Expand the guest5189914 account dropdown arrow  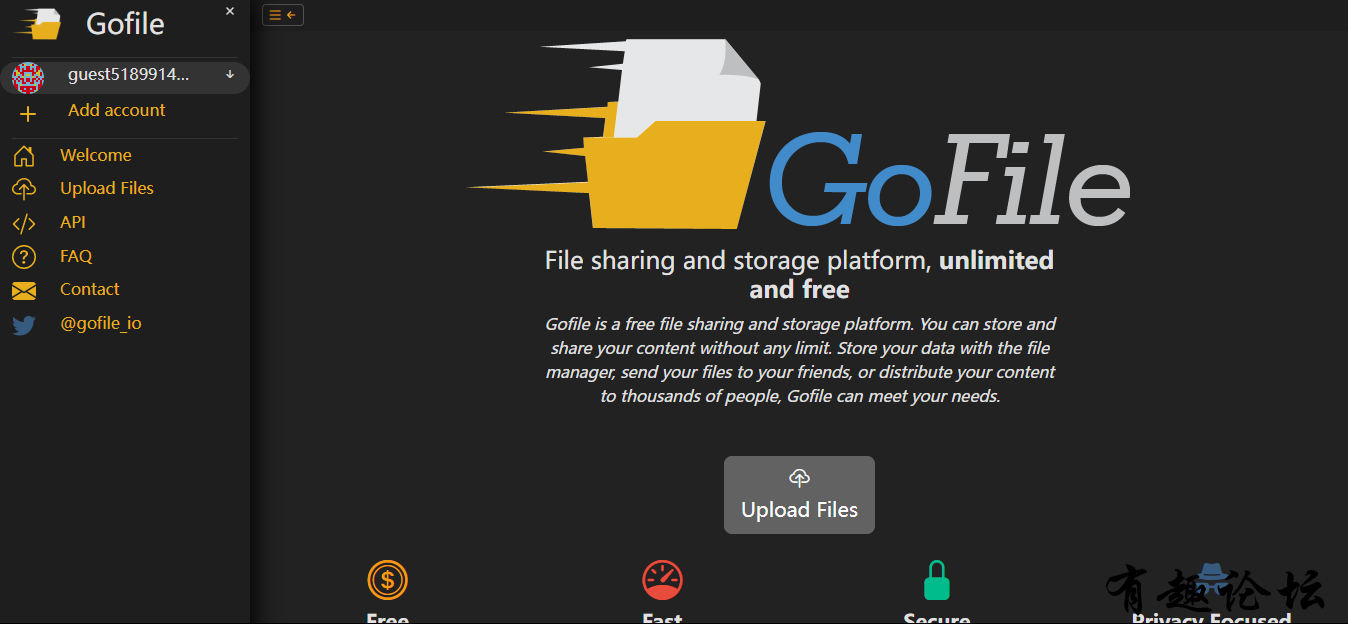[230, 75]
